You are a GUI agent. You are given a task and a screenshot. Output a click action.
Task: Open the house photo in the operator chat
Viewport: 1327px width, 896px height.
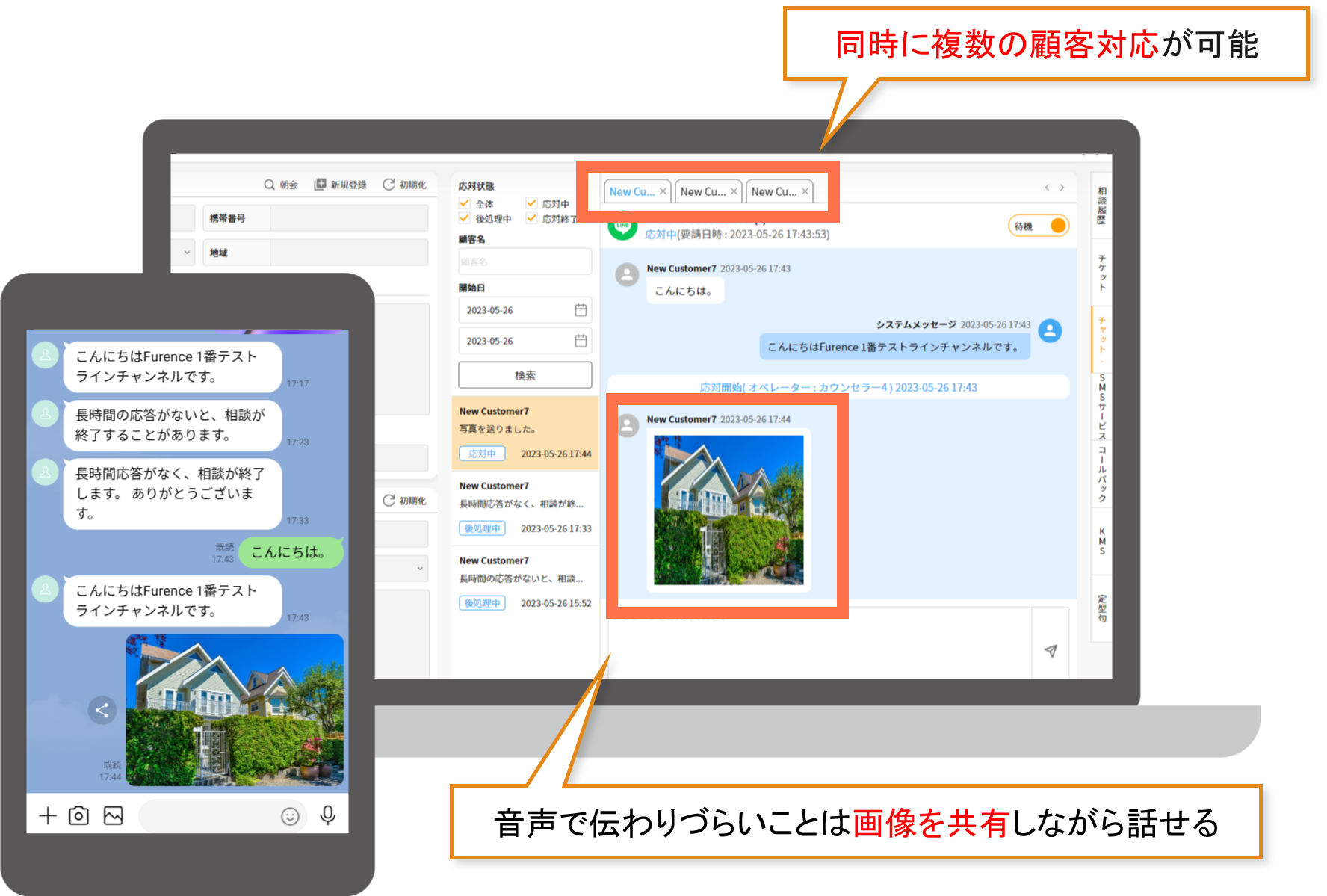coord(729,510)
